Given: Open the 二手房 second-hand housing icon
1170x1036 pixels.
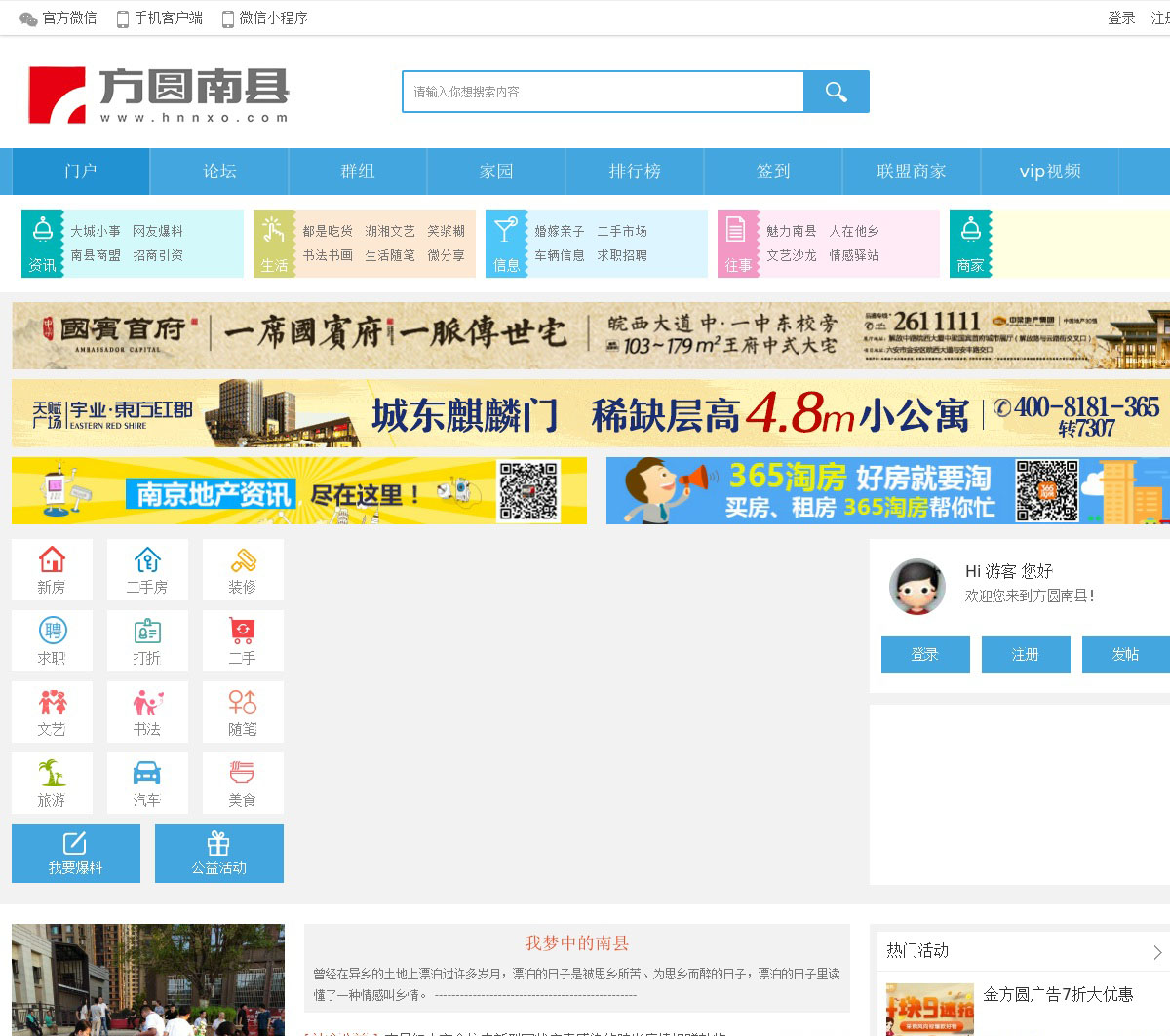Looking at the screenshot, I should 147,570.
